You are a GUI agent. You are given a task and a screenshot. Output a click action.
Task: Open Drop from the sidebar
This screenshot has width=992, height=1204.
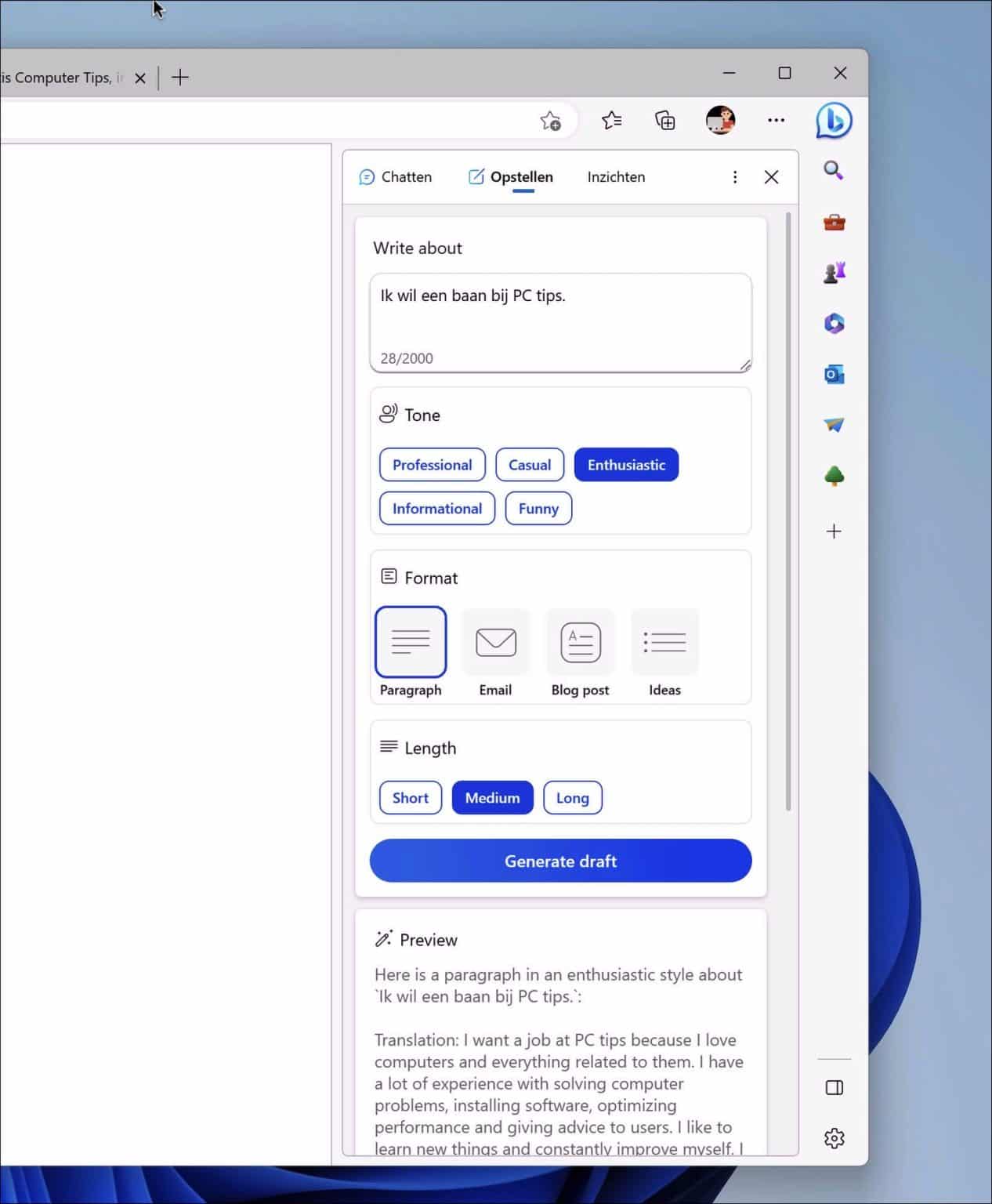[x=834, y=425]
